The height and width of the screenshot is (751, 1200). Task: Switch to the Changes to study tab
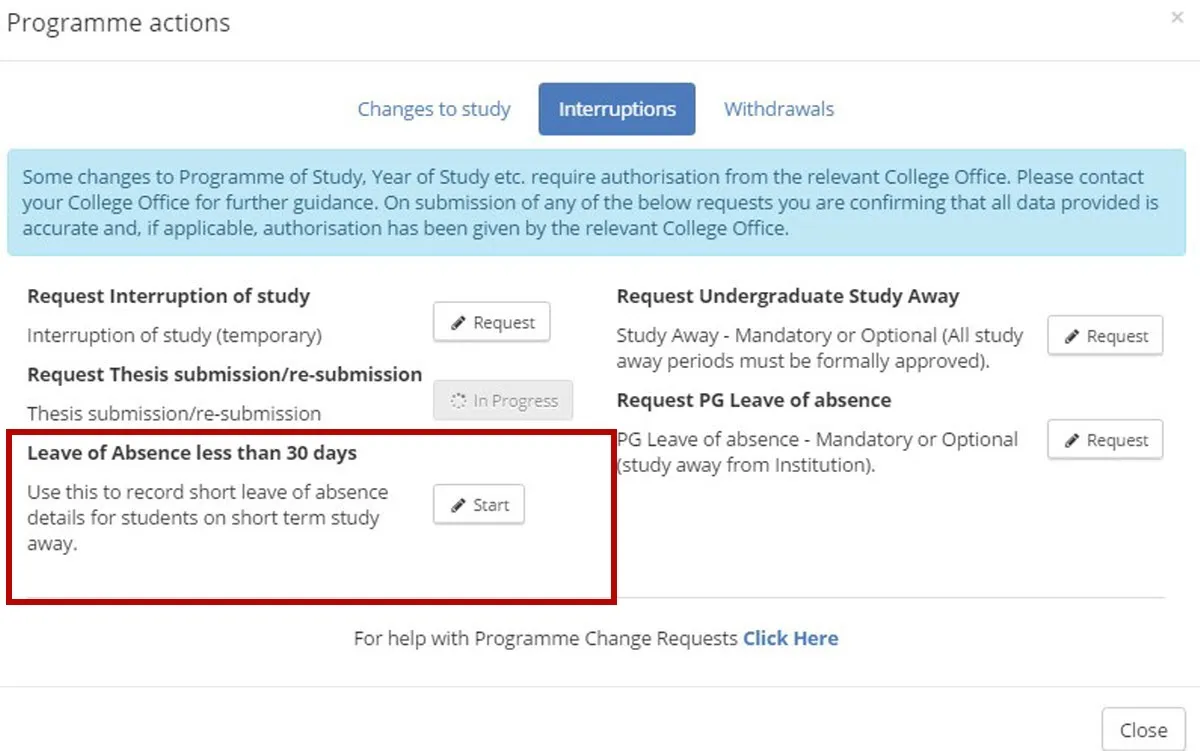click(434, 109)
